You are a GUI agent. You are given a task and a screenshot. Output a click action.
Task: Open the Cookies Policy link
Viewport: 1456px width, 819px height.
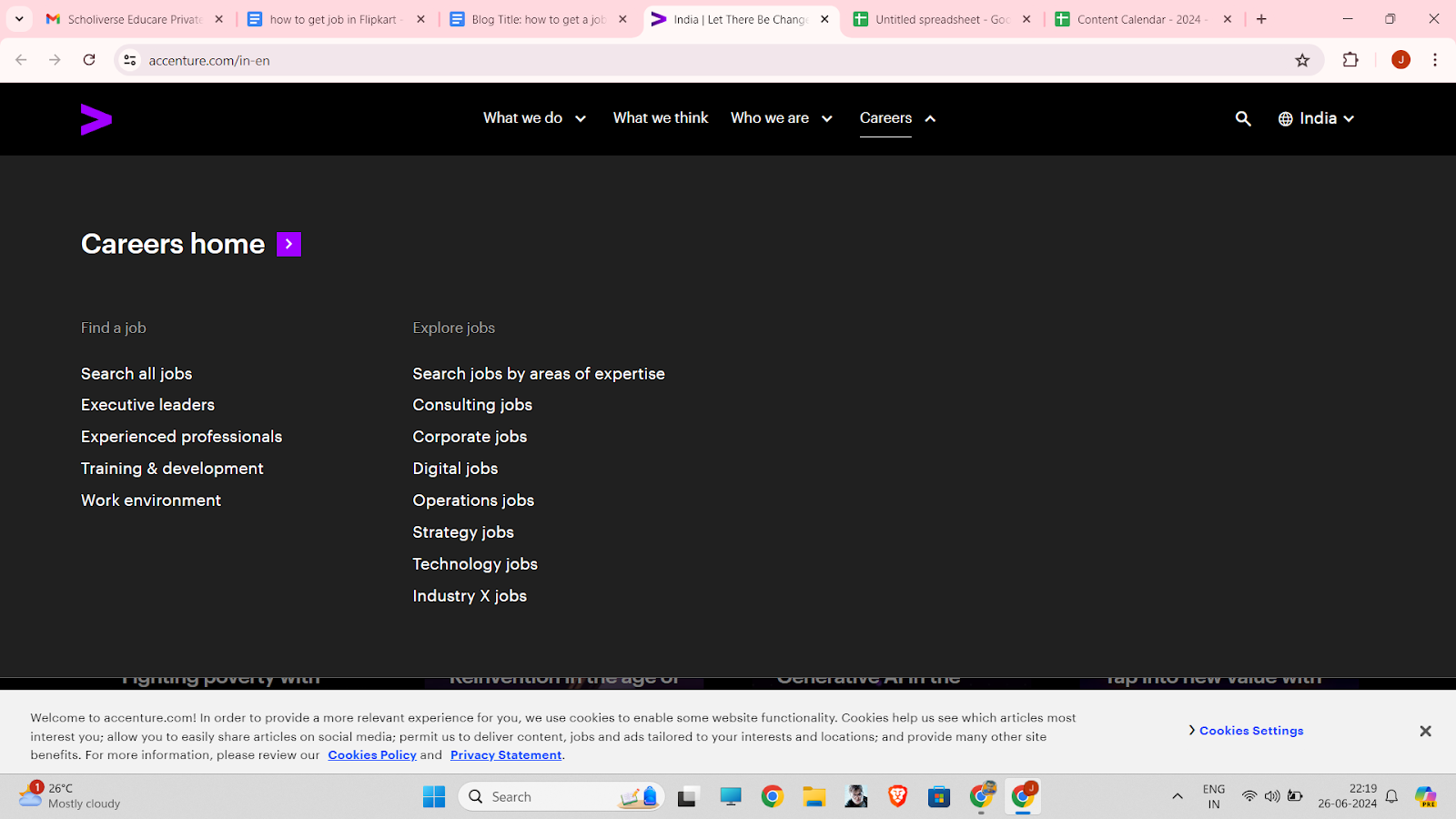[x=372, y=755]
